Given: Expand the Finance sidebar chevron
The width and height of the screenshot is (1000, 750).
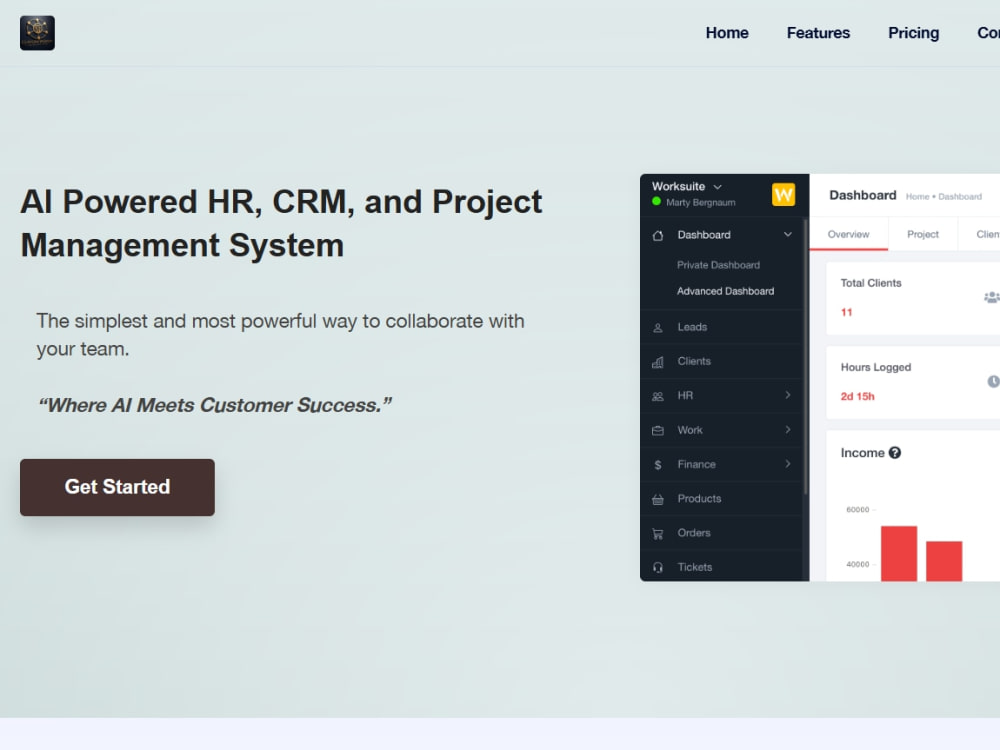Looking at the screenshot, I should tap(788, 464).
